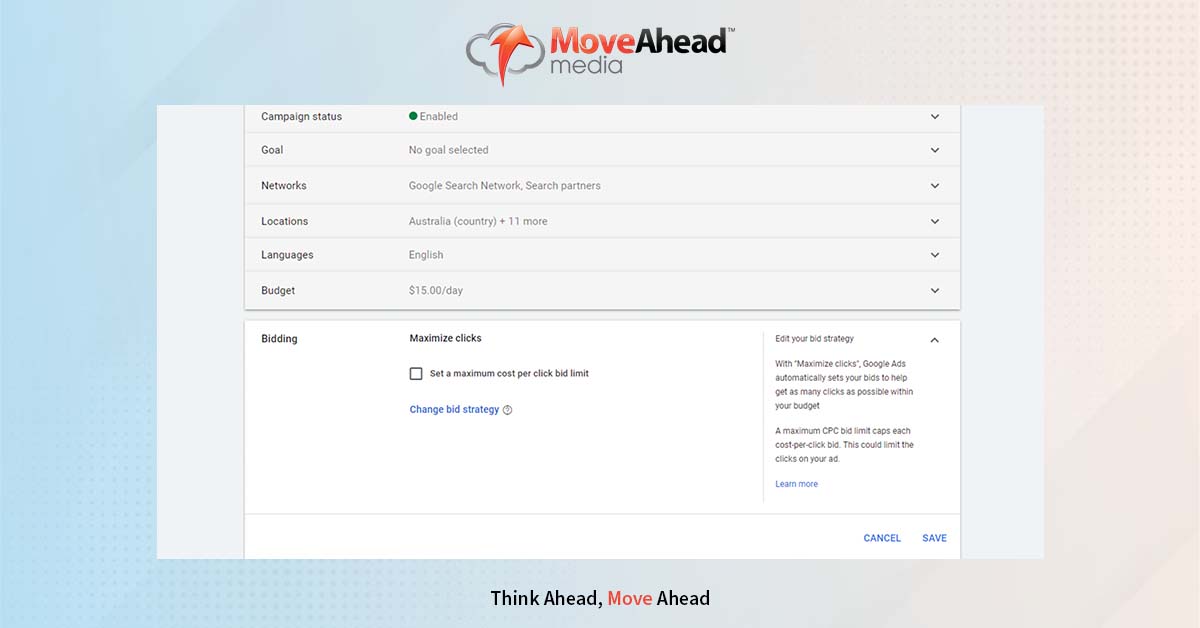Expand the Languages row chevron

click(935, 255)
